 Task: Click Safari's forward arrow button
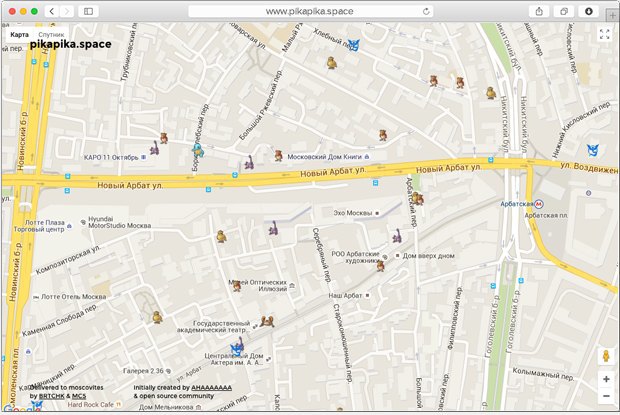(67, 11)
